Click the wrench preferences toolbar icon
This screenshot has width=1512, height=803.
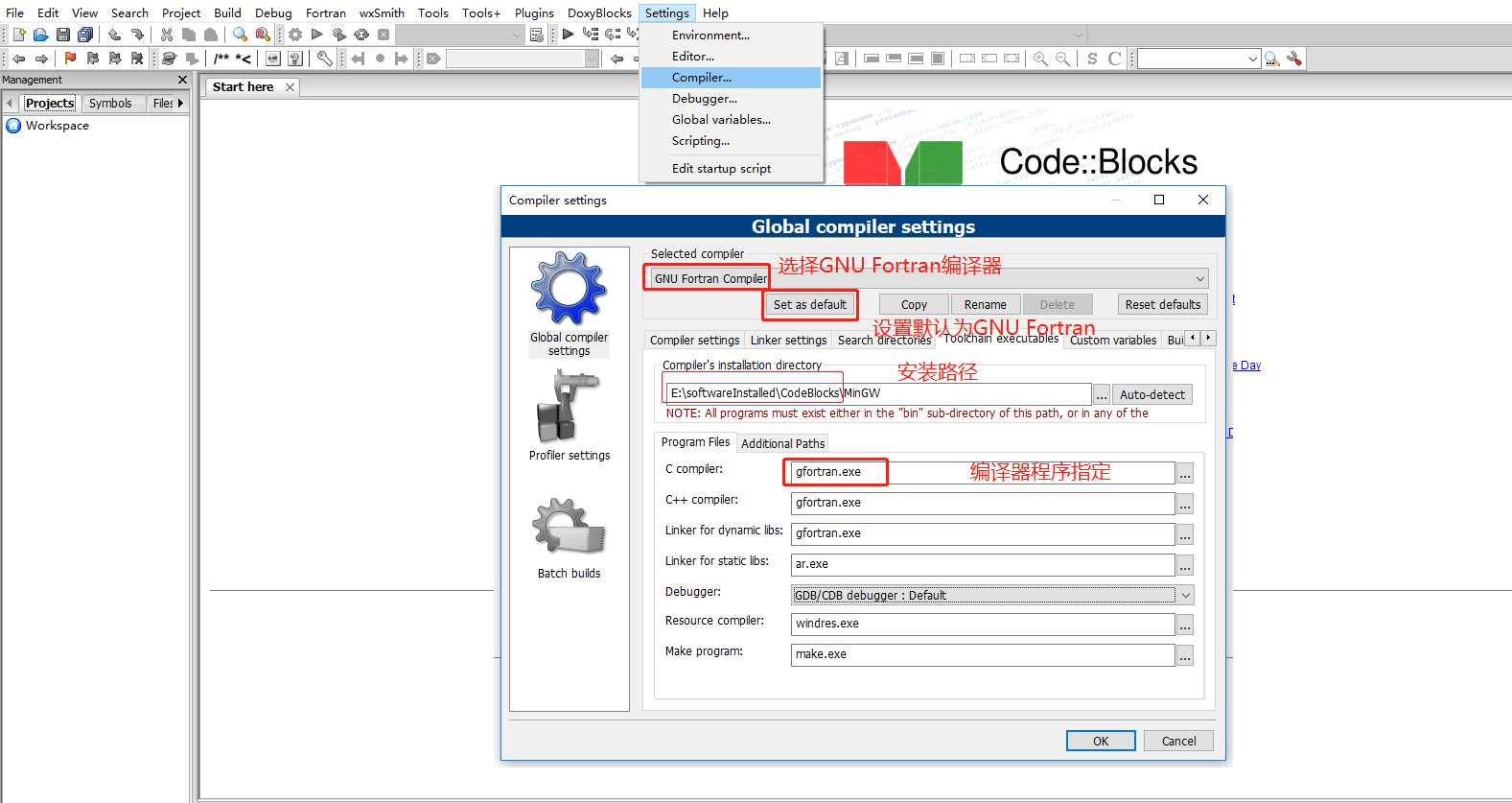pos(325,59)
